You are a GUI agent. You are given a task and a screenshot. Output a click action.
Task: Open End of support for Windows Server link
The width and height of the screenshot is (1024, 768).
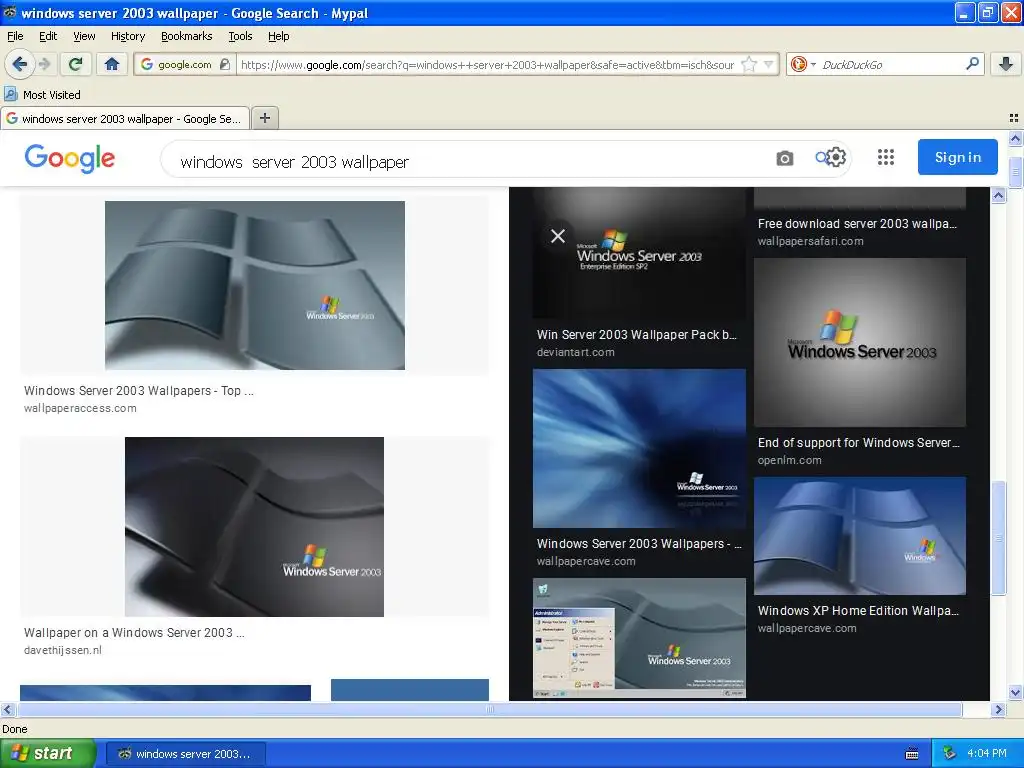pyautogui.click(x=858, y=442)
